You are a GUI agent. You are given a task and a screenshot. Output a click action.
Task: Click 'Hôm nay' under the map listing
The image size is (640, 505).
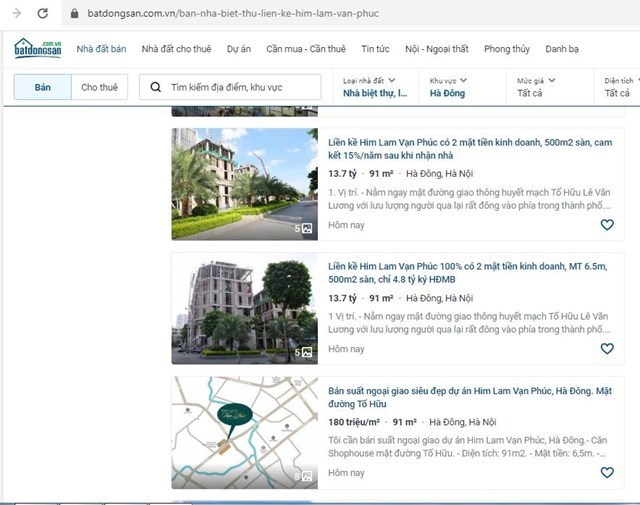point(346,473)
